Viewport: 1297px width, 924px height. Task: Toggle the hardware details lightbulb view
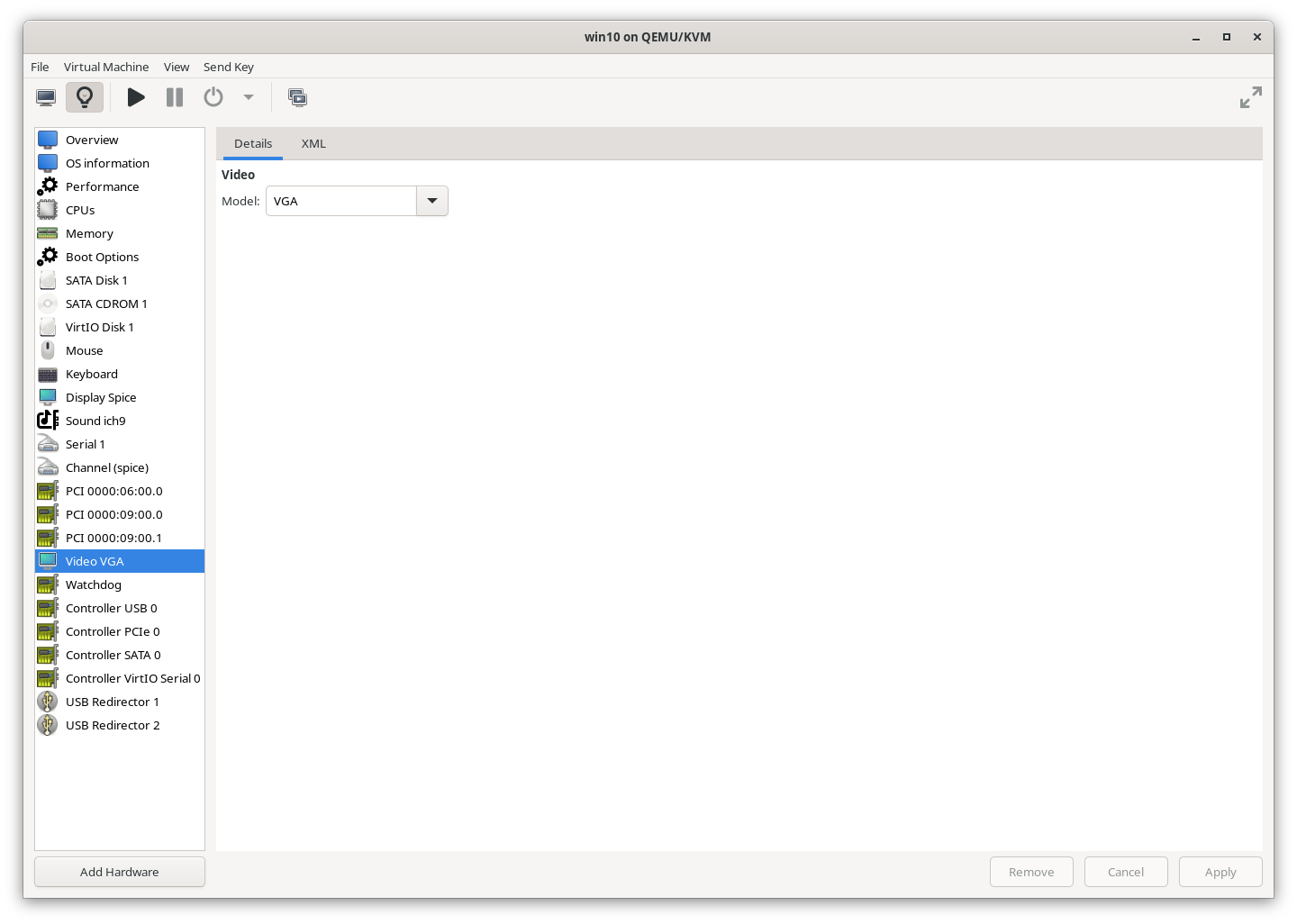85,97
